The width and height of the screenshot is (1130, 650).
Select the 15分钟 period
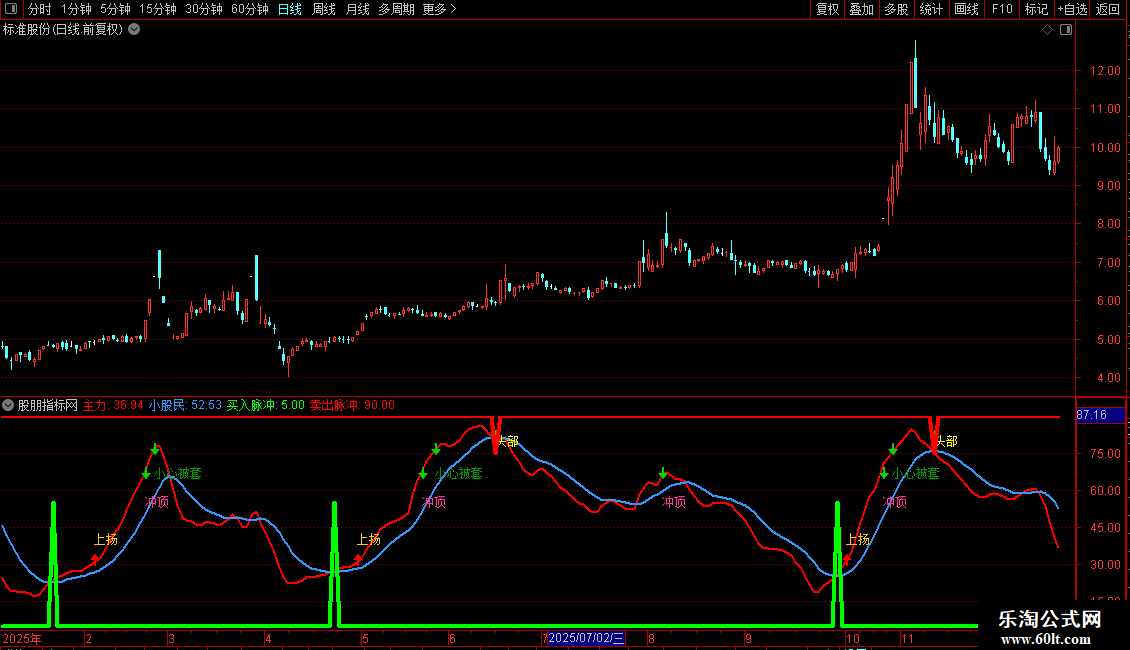(x=158, y=9)
